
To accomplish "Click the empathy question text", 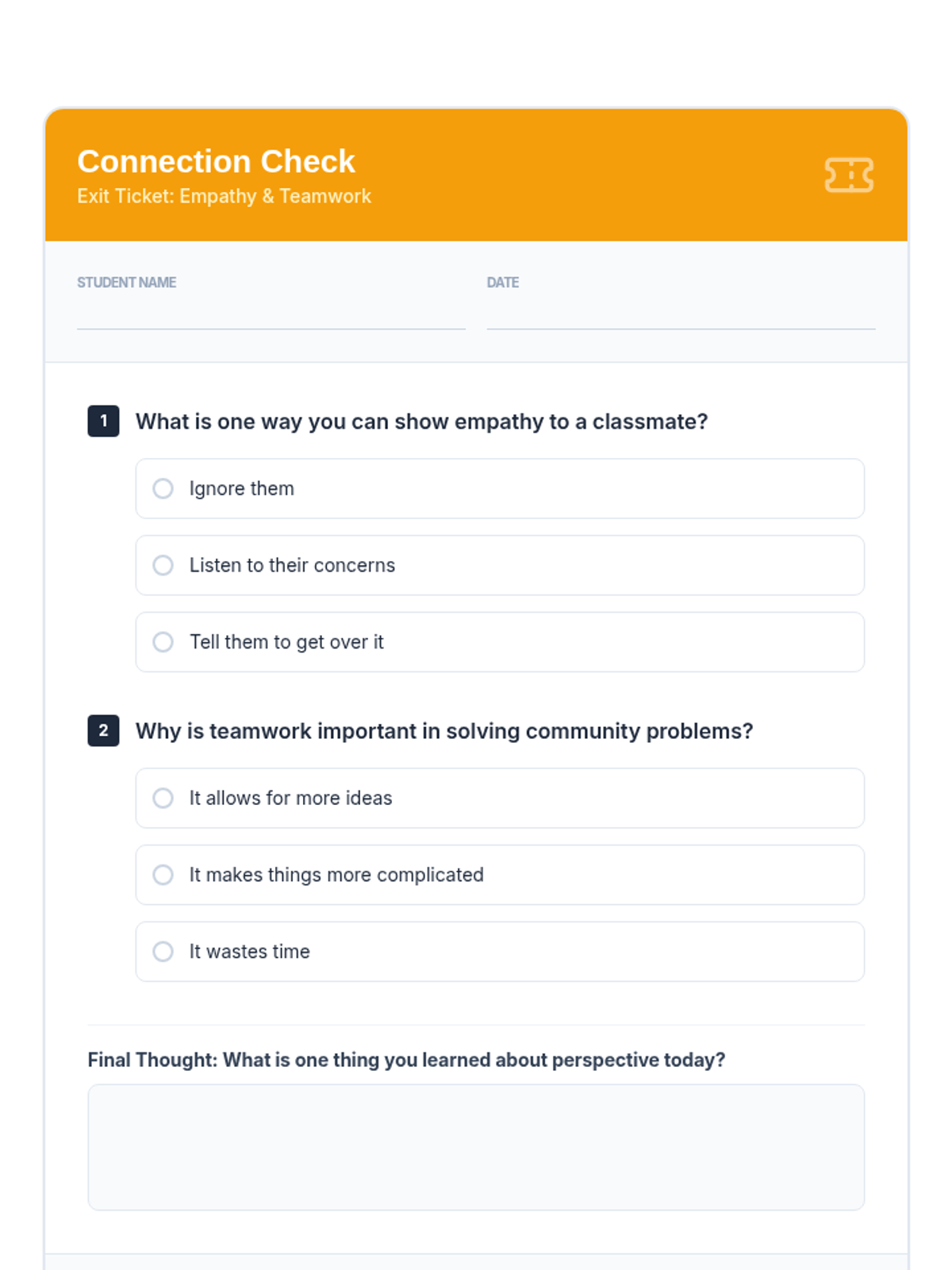I will [x=421, y=421].
